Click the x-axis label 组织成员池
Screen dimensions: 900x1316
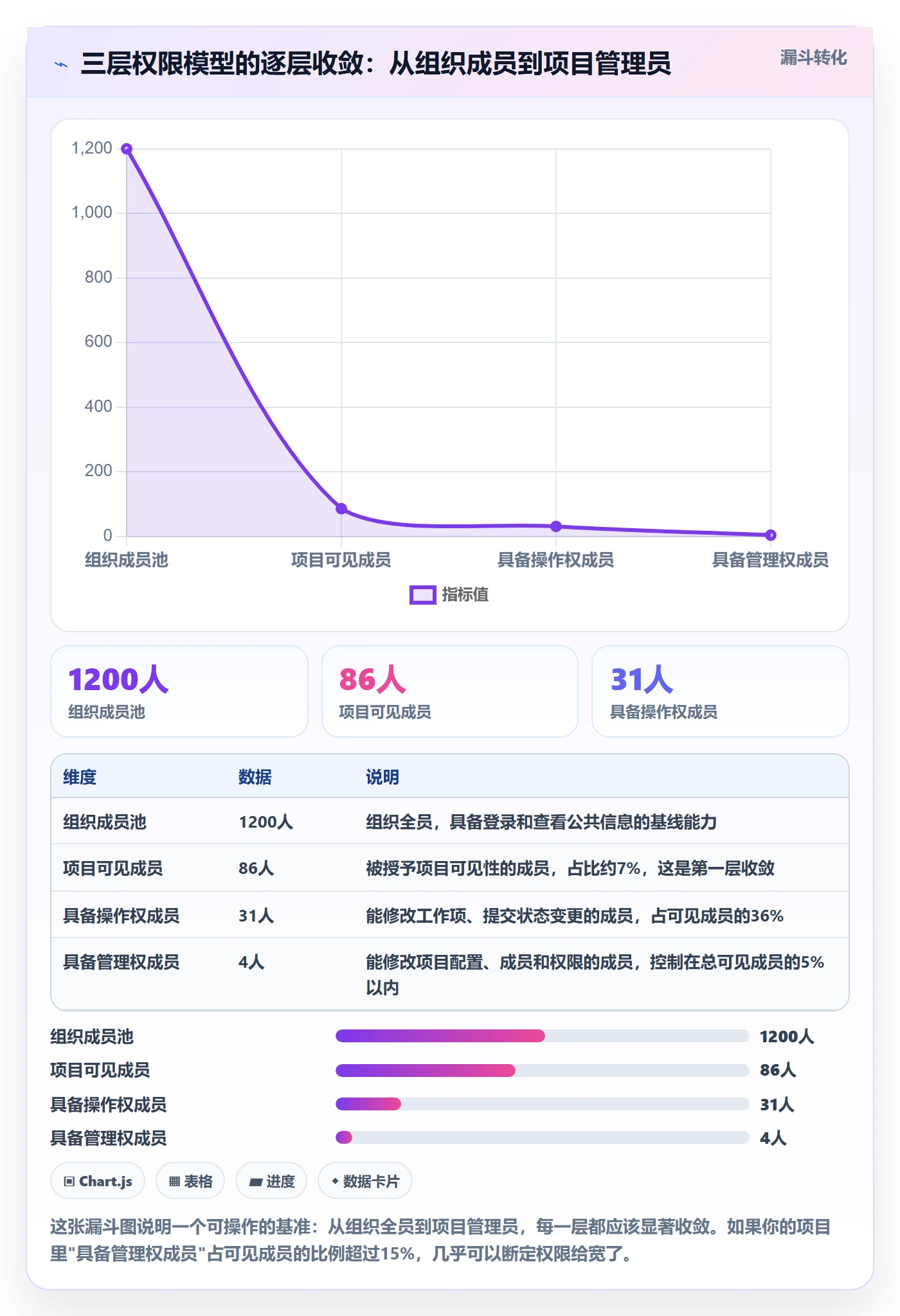click(127, 560)
